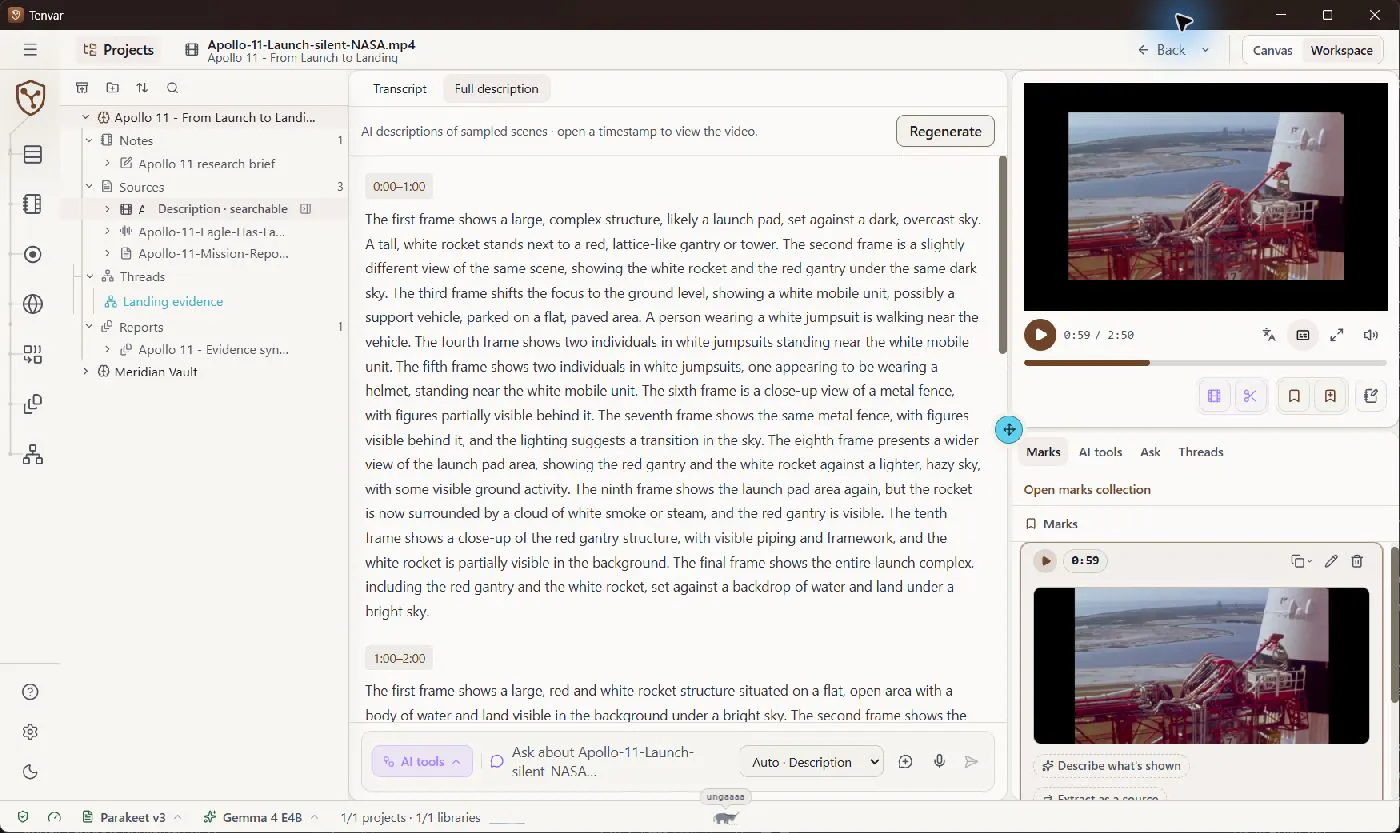Click the side panel icon on the Description row
The image size is (1400, 833).
tap(306, 209)
